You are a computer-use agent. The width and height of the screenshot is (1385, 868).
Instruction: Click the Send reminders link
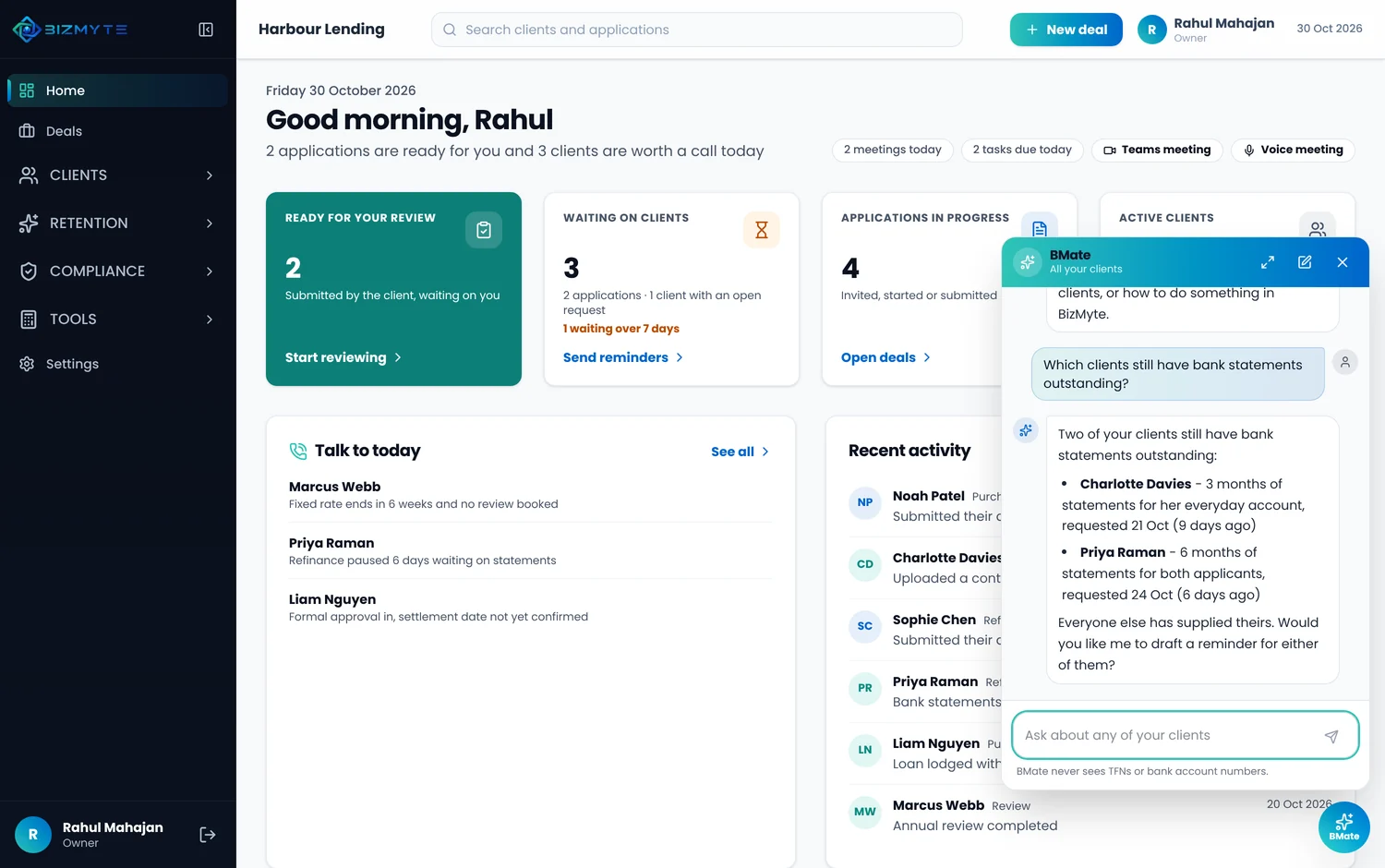(x=623, y=357)
